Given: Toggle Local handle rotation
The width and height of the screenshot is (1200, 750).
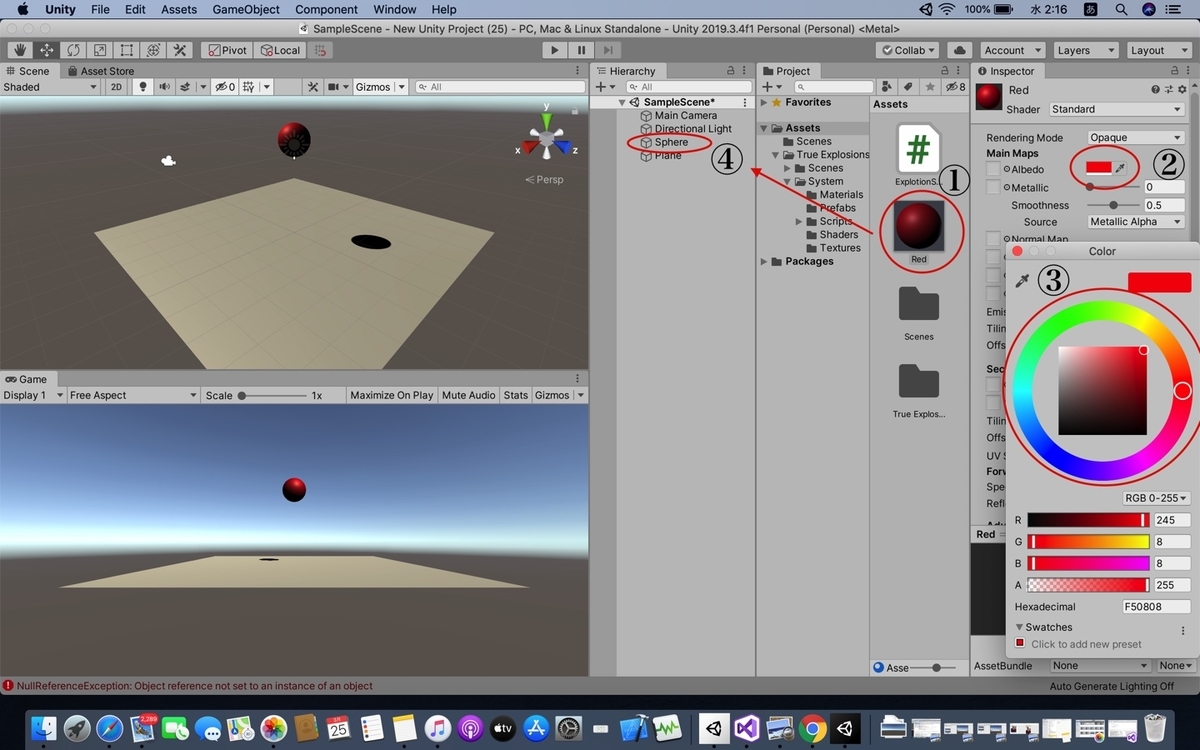Looking at the screenshot, I should (x=280, y=50).
